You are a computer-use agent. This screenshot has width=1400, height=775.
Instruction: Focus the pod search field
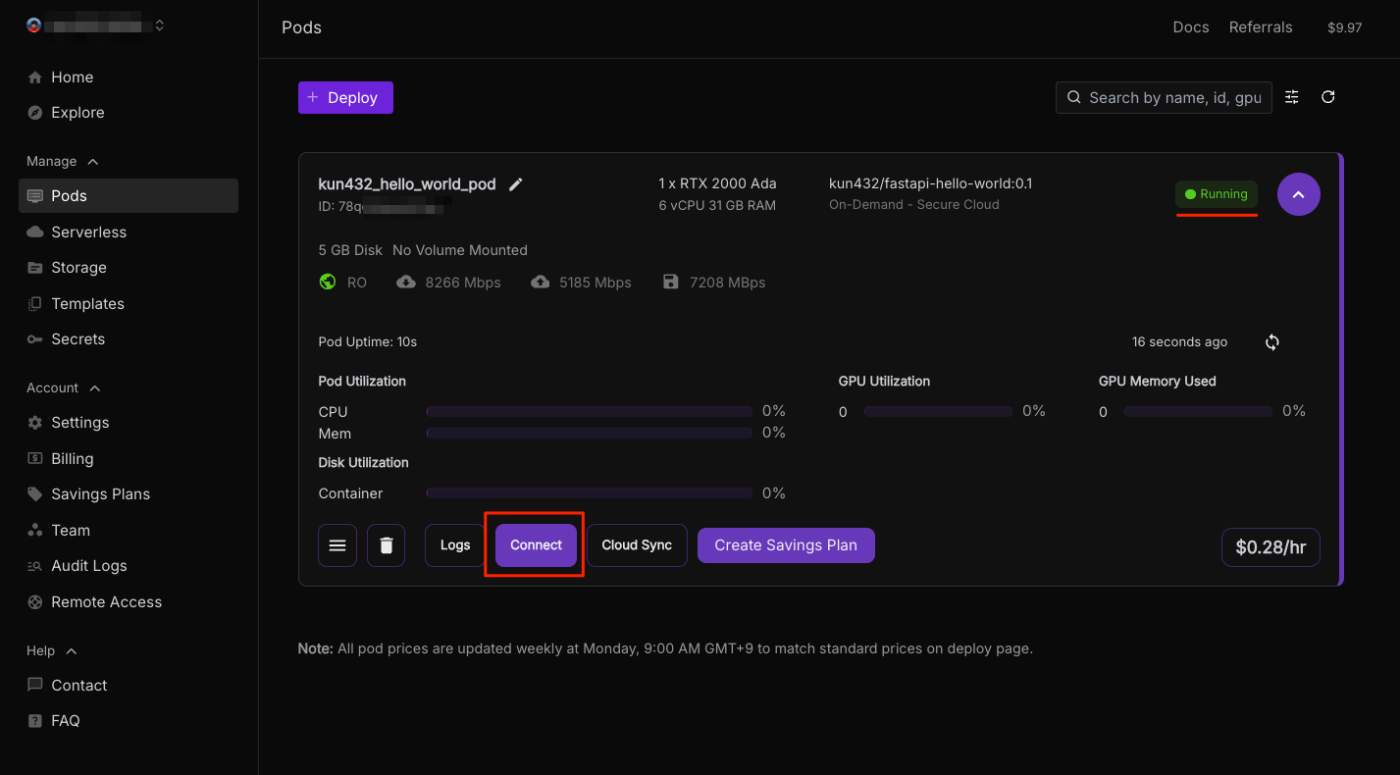click(x=1164, y=97)
